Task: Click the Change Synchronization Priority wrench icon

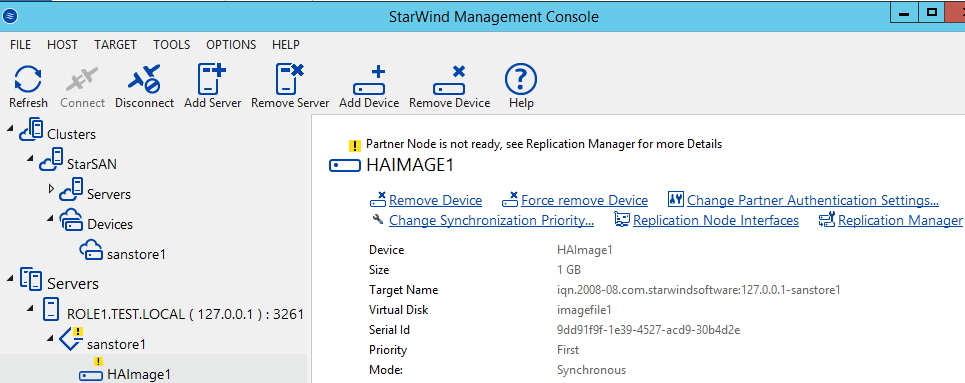Action: (x=378, y=219)
